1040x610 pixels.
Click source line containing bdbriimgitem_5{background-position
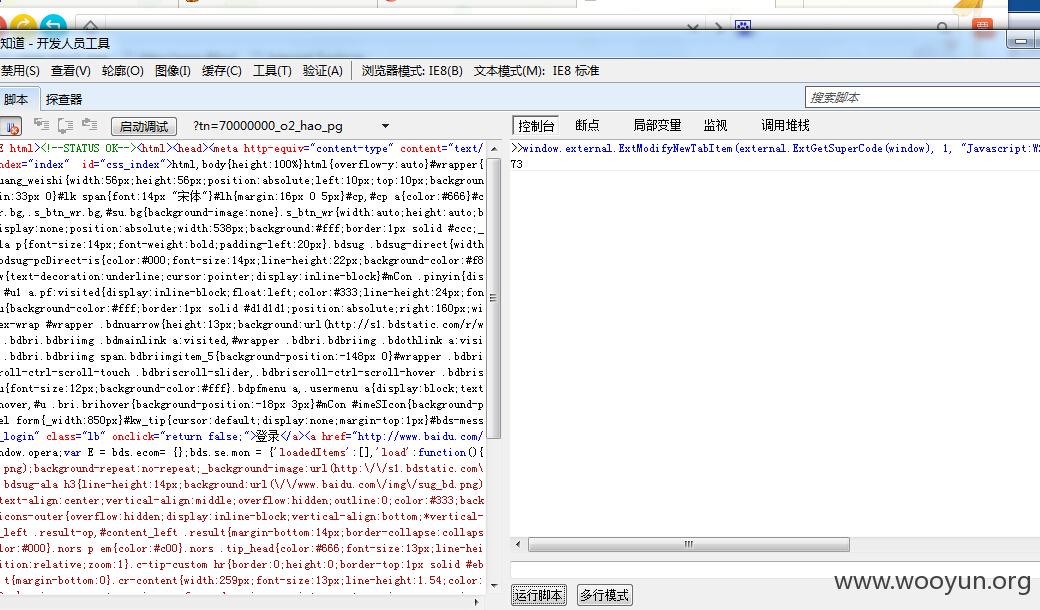point(242,357)
